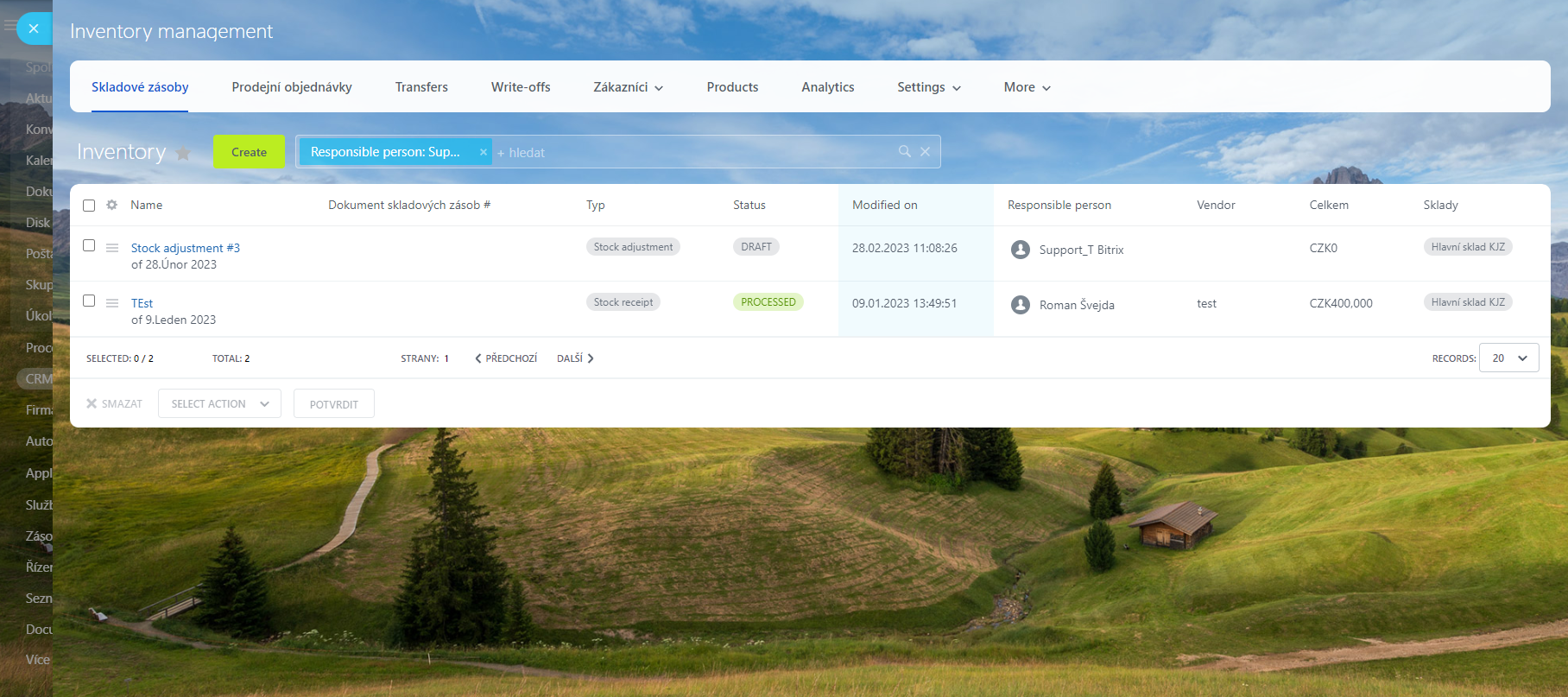This screenshot has height=697, width=1568.
Task: Open the Analytics tab
Action: coord(827,87)
